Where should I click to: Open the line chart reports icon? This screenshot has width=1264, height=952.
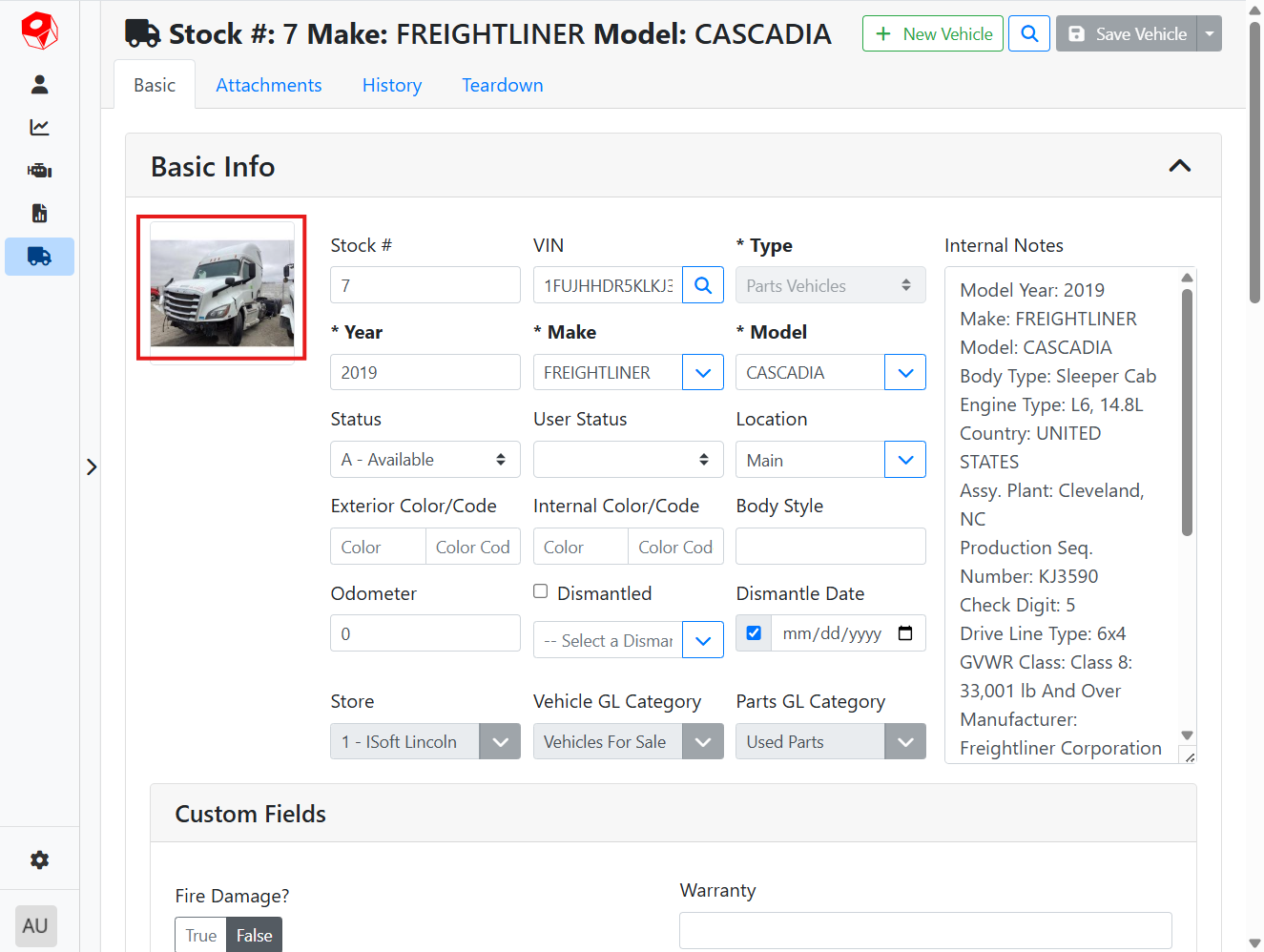click(x=39, y=128)
